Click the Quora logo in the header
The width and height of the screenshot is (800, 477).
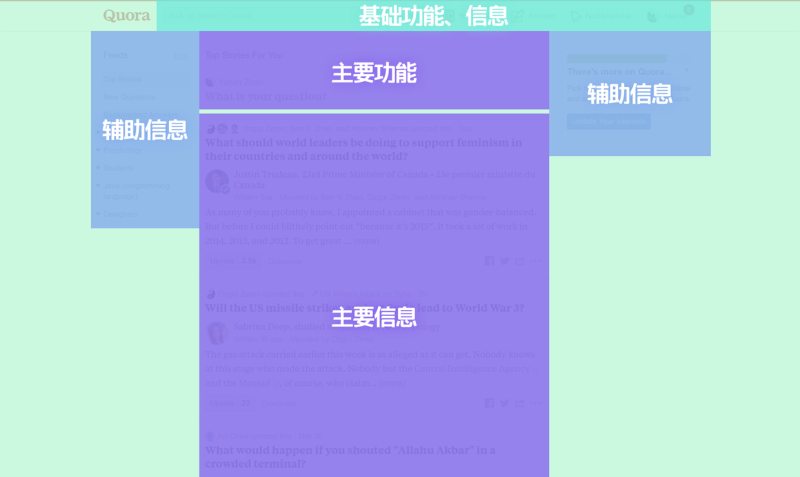pos(126,16)
